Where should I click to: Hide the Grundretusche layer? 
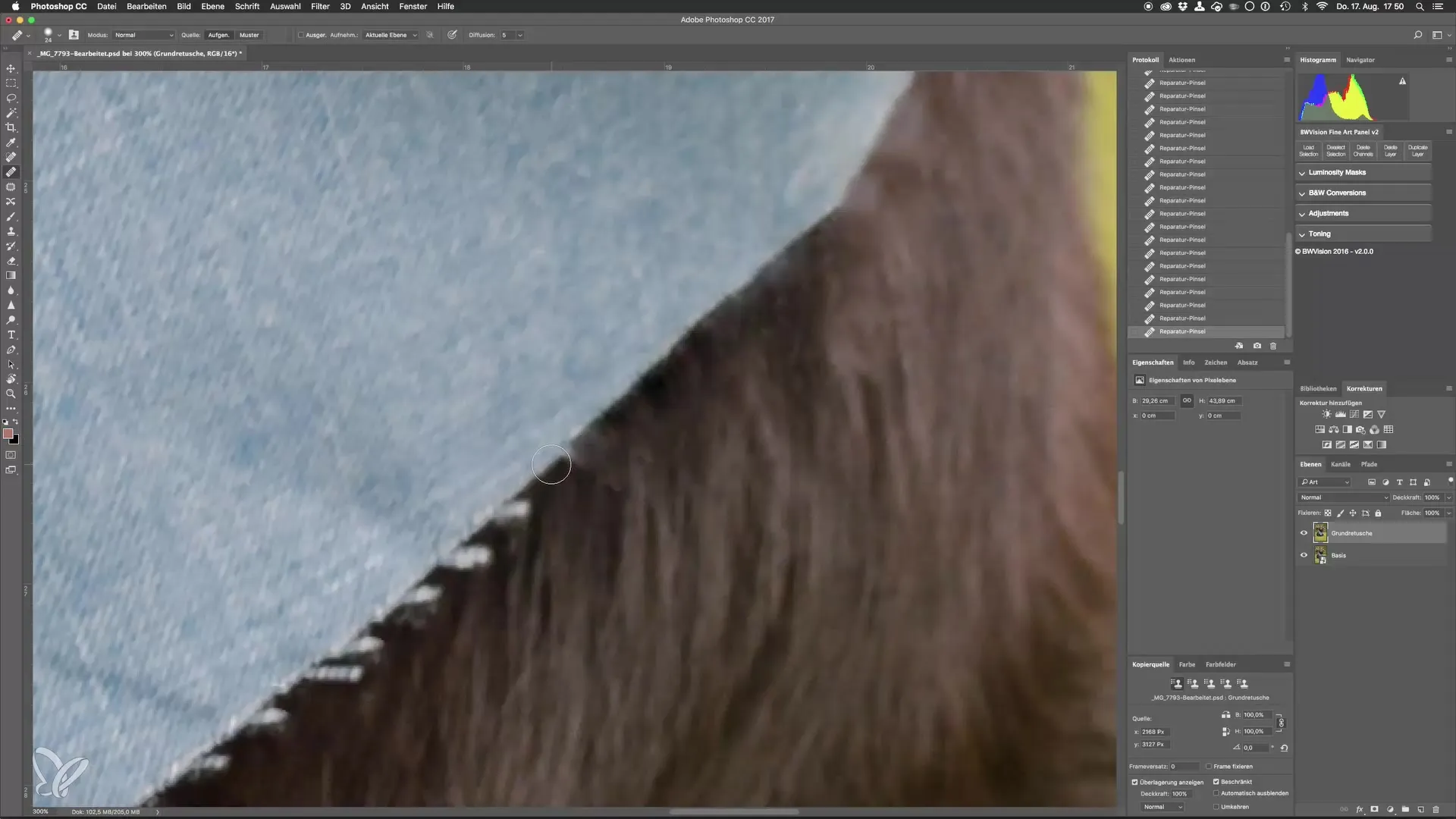click(1304, 533)
